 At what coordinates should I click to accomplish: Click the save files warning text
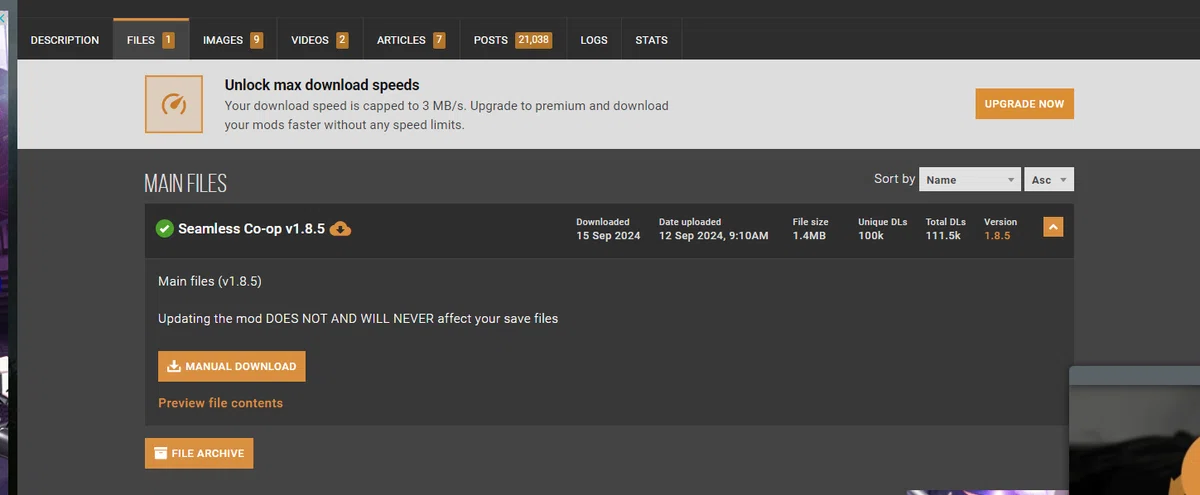[358, 319]
